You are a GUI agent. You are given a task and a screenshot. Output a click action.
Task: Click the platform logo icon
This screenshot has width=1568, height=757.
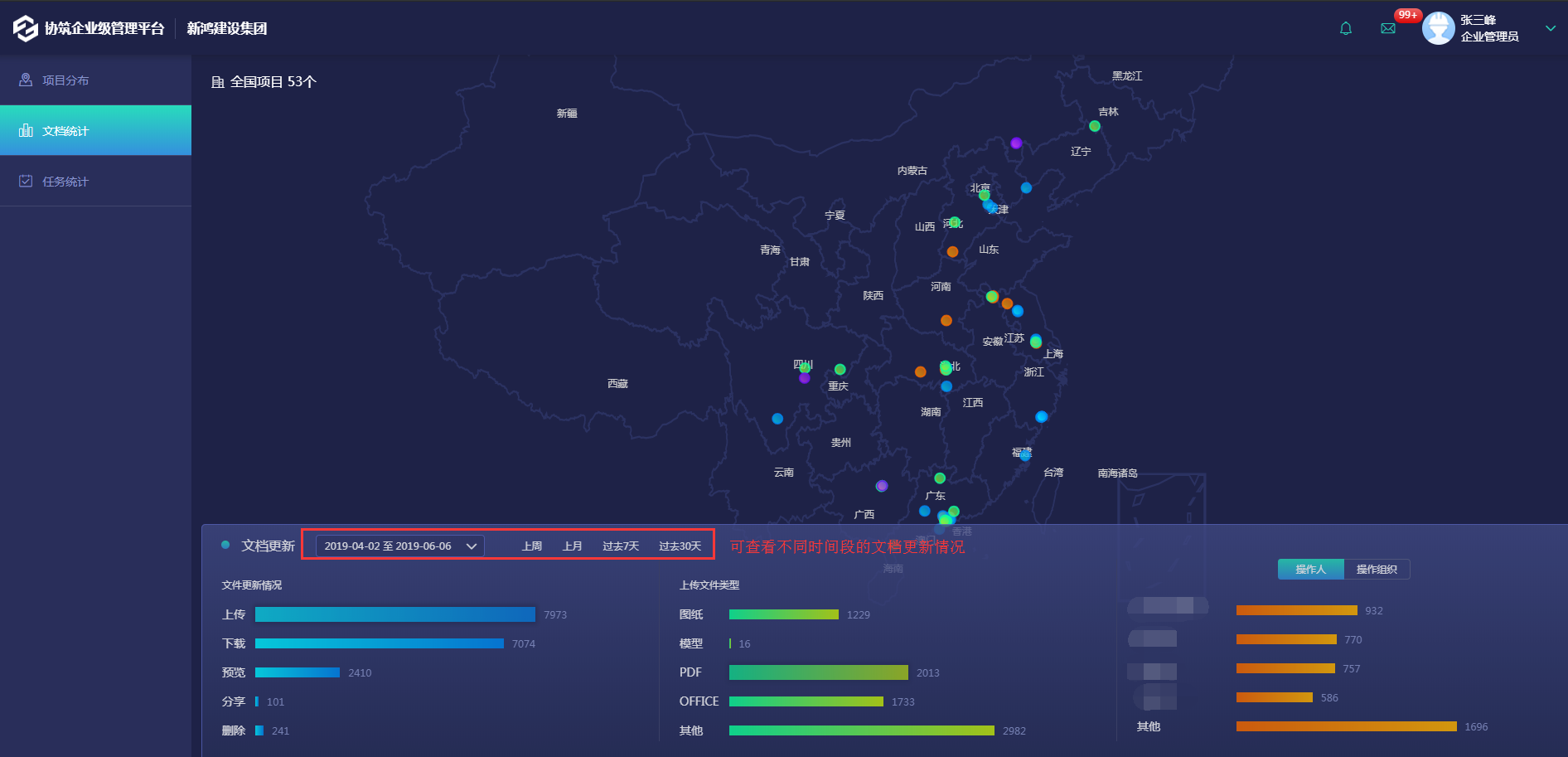coord(25,28)
